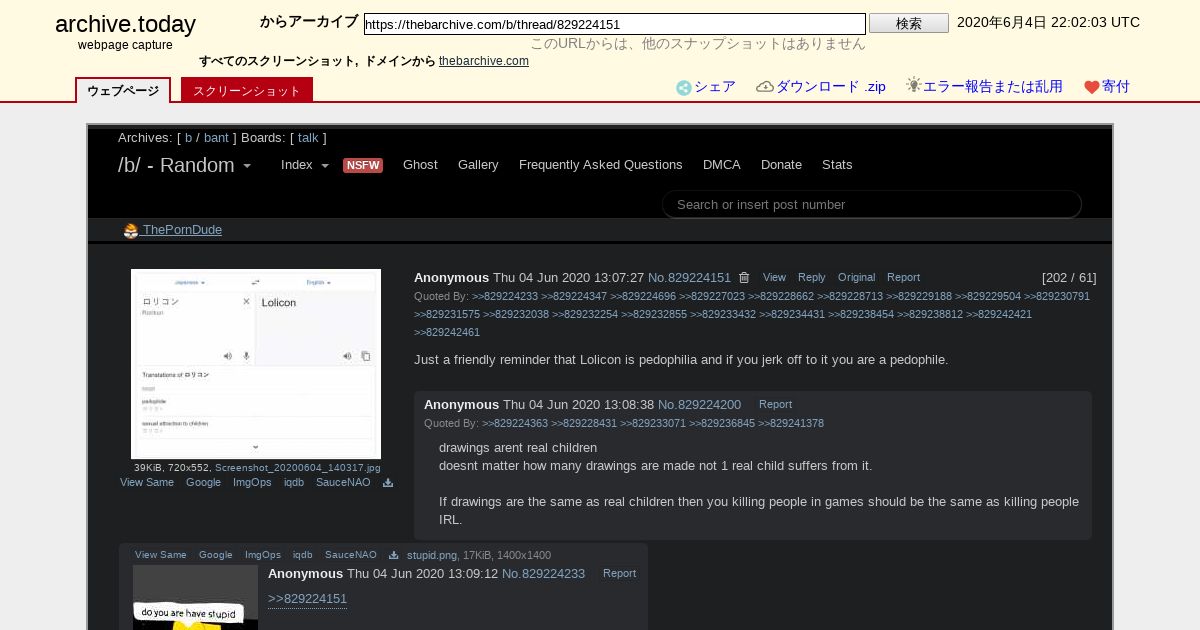1200x630 pixels.
Task: Expand the Index dropdown menu
Action: 305,165
